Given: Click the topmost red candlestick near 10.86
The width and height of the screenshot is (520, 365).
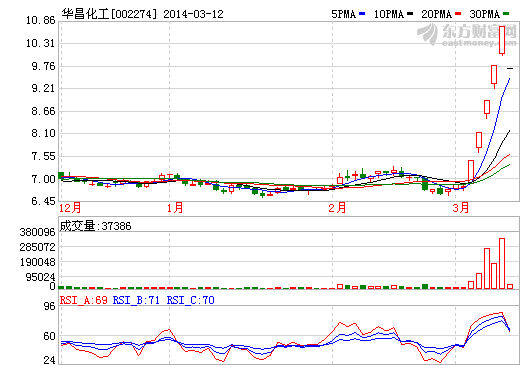Looking at the screenshot, I should tap(502, 40).
